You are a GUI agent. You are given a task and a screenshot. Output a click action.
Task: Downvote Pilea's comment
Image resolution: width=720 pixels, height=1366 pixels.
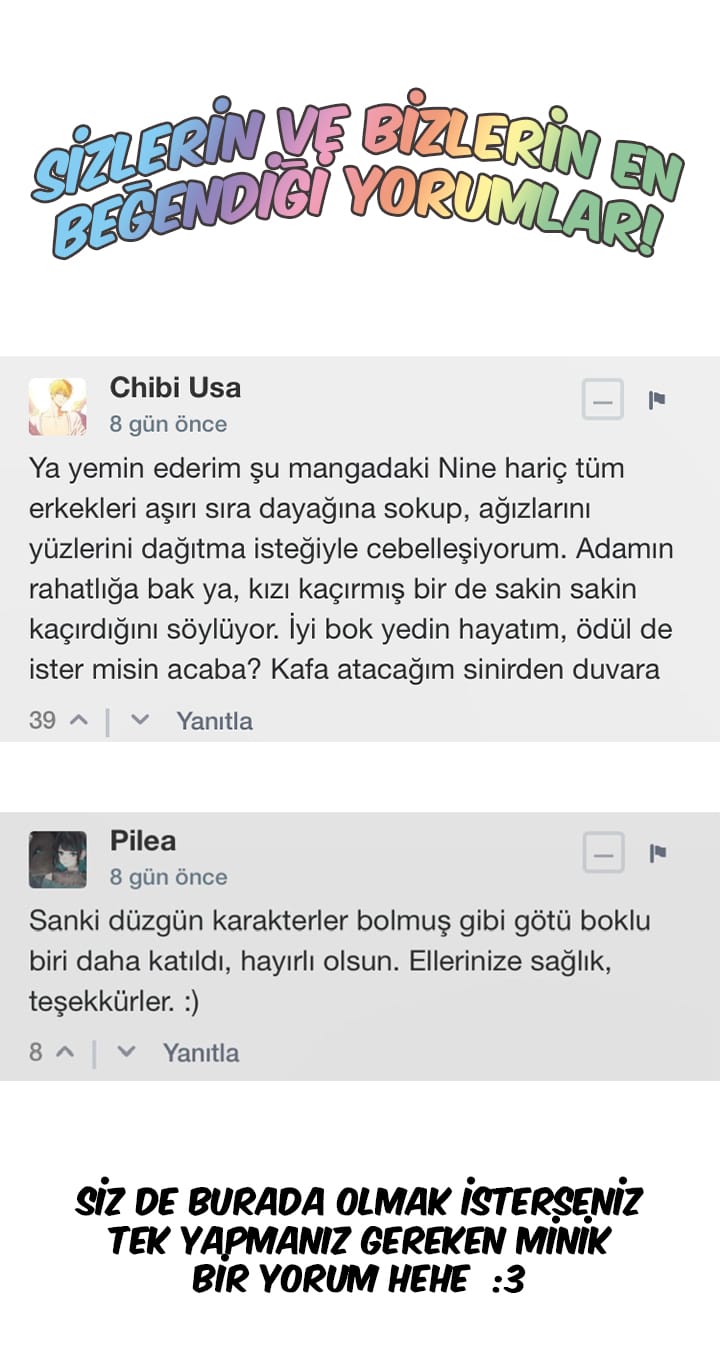126,1052
